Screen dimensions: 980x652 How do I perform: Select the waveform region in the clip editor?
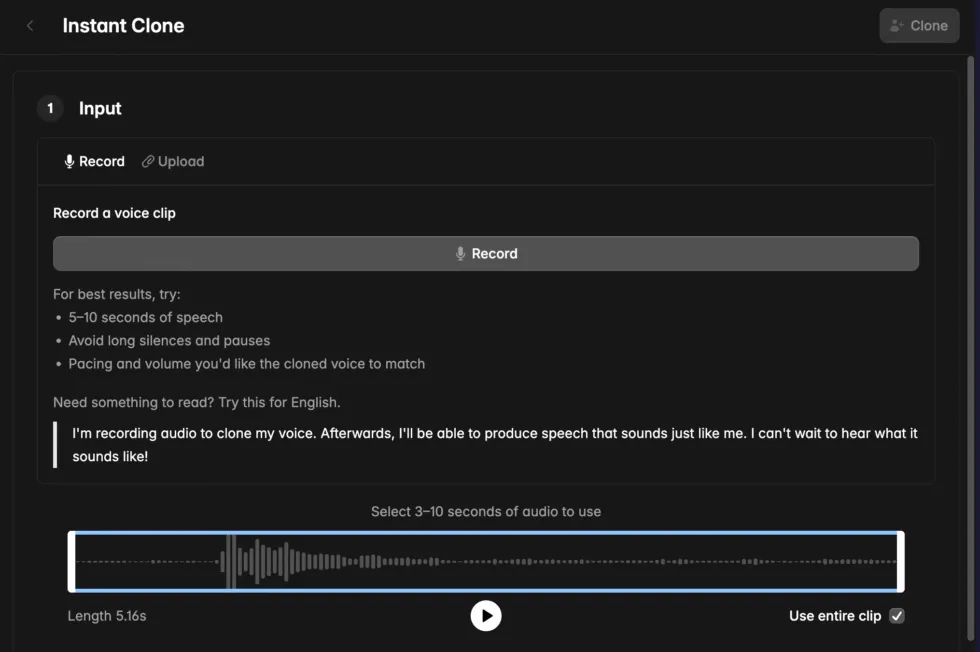[x=486, y=561]
